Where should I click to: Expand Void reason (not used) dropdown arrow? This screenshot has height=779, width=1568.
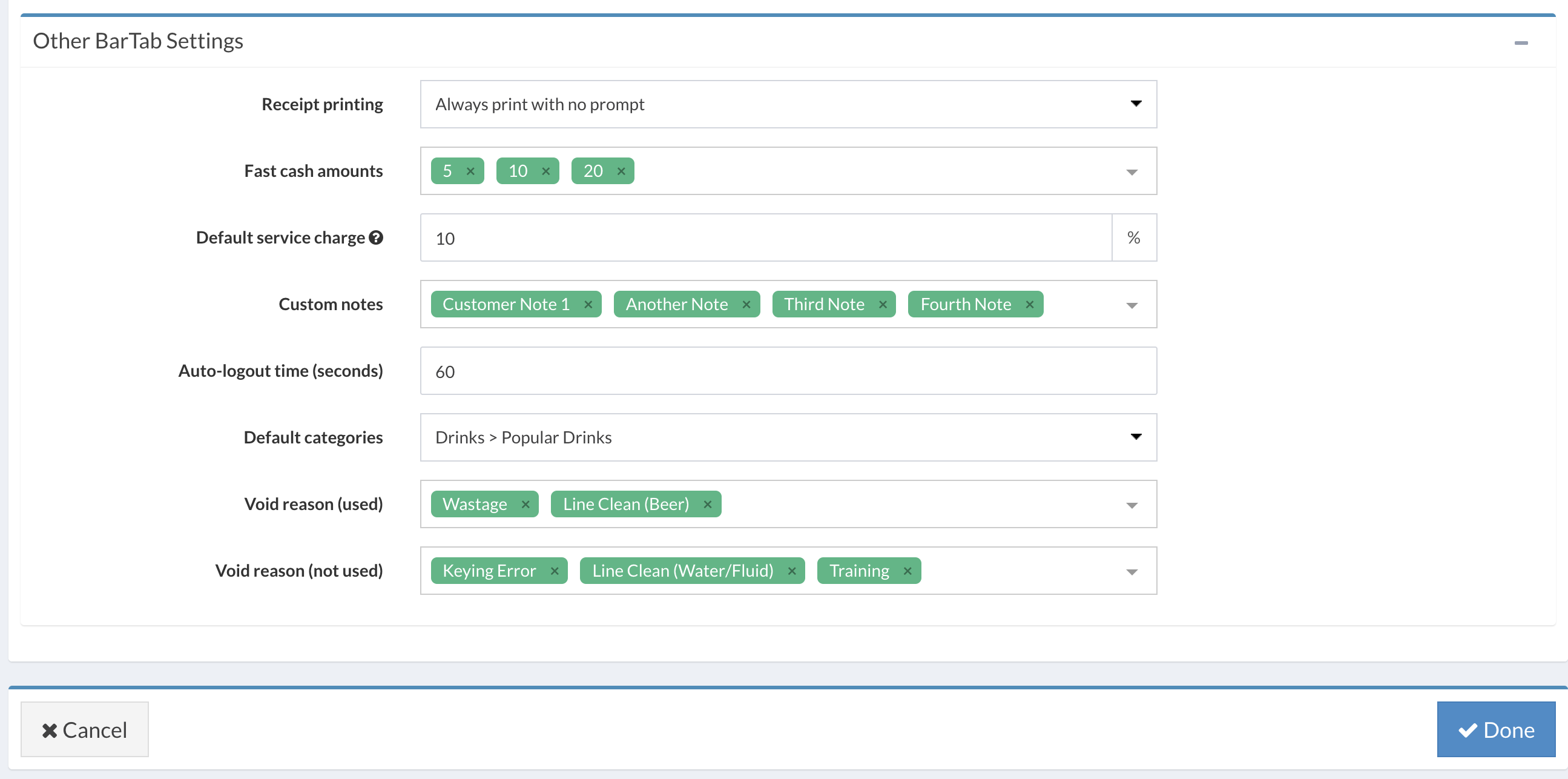(x=1132, y=572)
